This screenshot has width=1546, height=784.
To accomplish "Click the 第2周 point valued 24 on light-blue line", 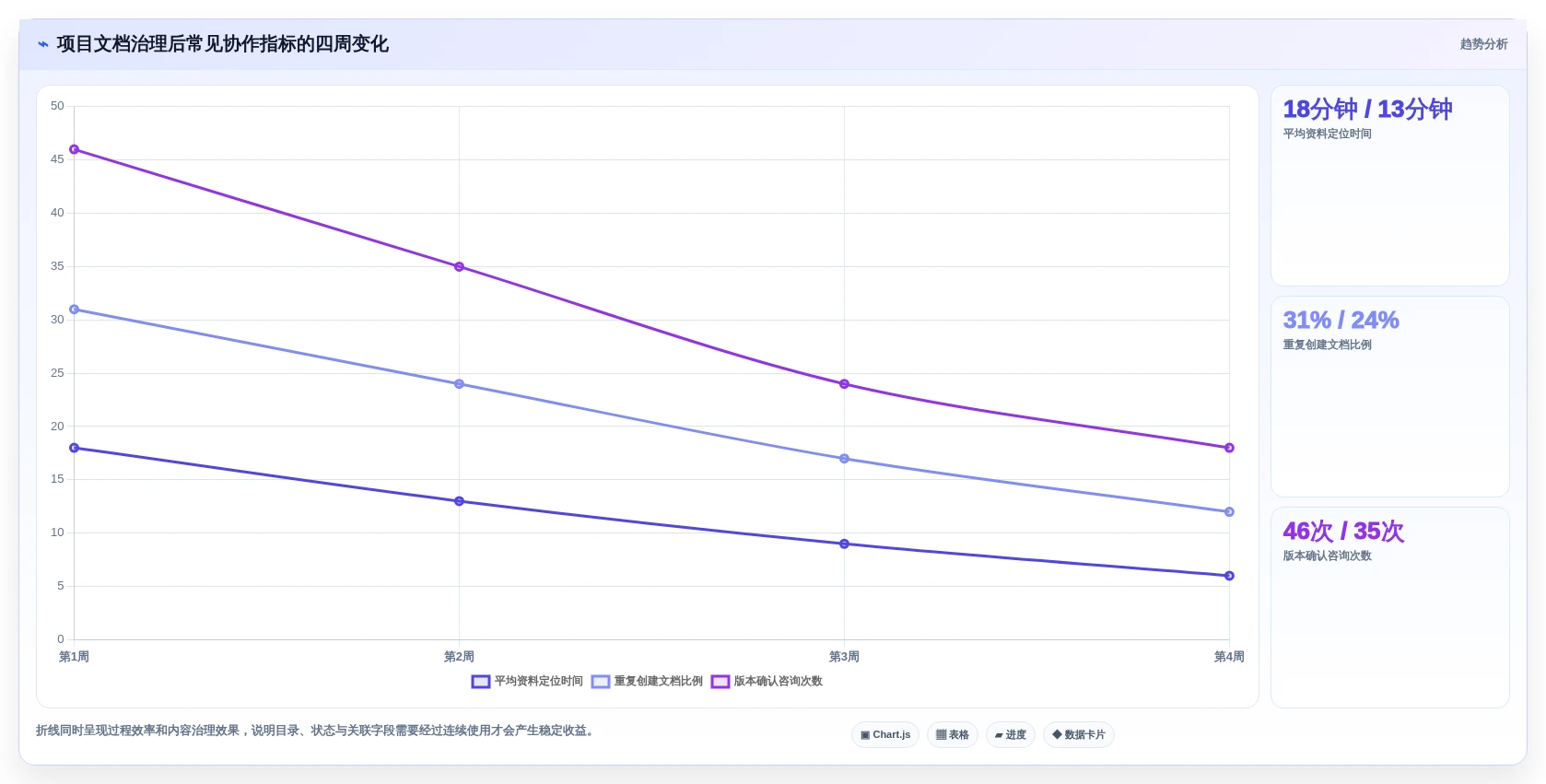I will point(459,384).
